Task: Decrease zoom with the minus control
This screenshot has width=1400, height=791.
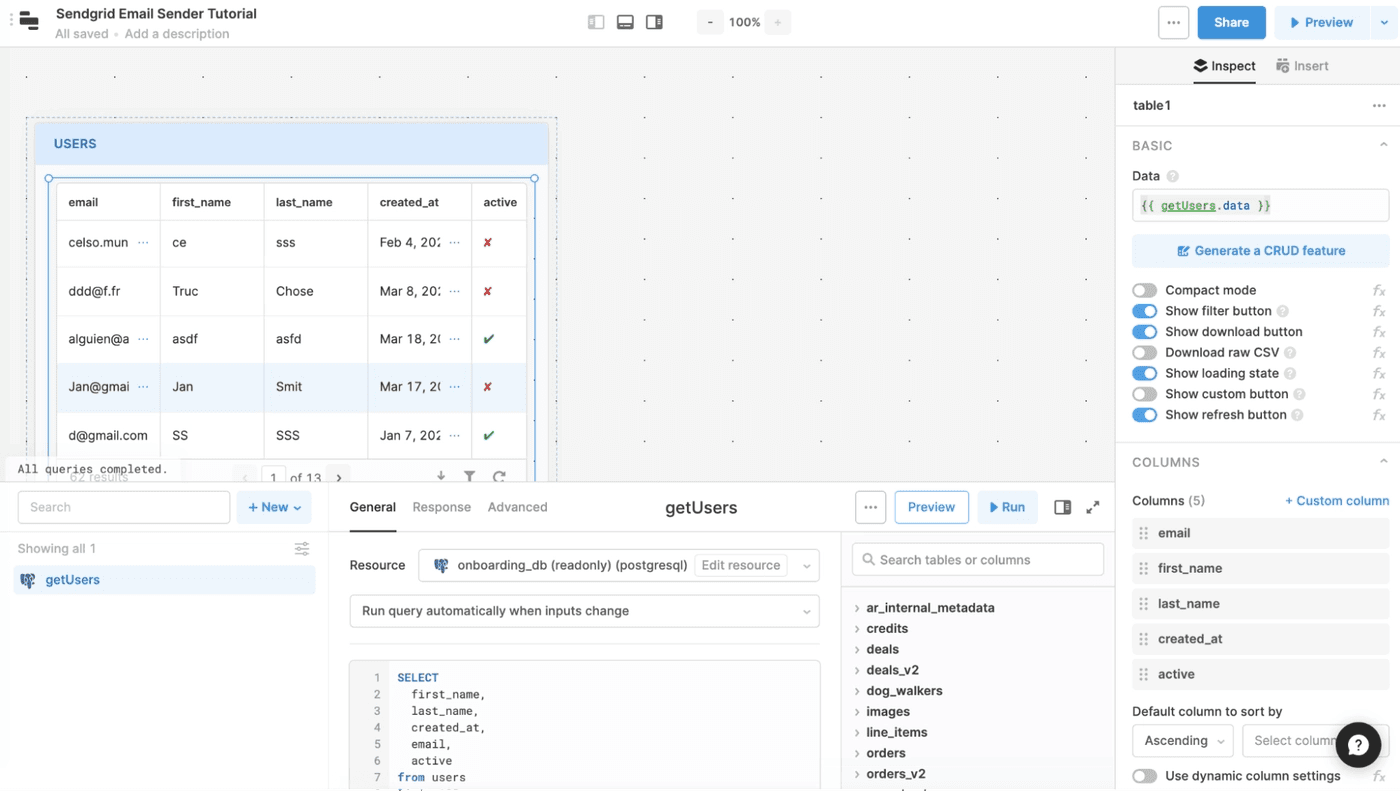Action: click(710, 21)
